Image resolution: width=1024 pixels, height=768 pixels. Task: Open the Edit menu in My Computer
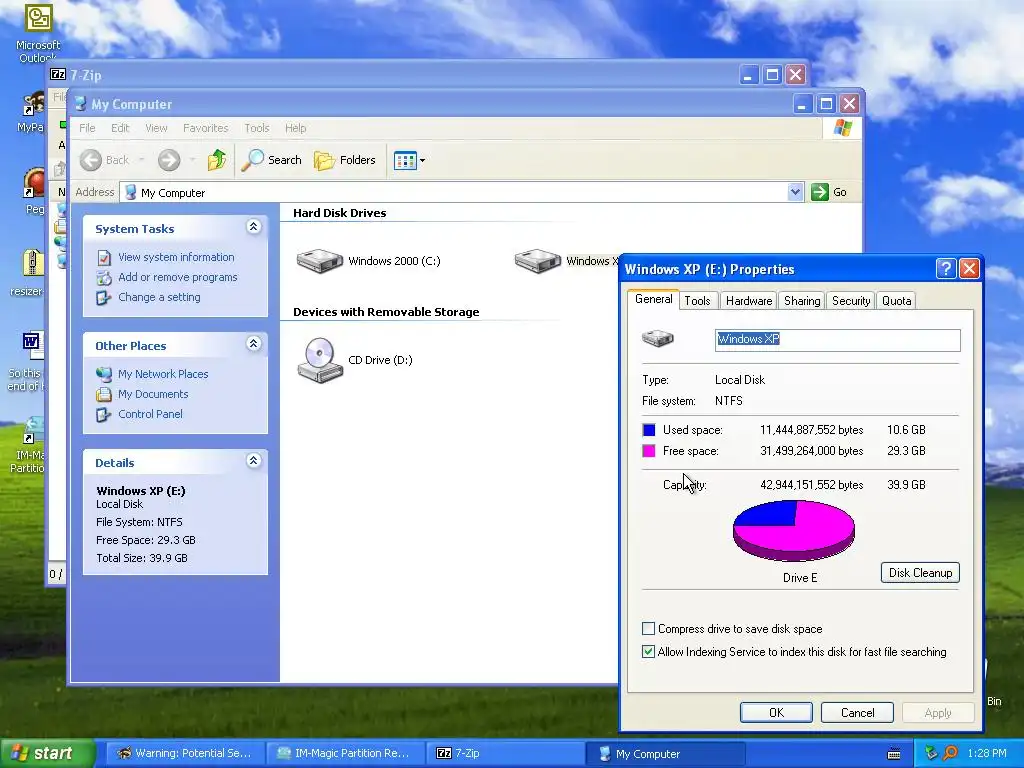pos(120,128)
